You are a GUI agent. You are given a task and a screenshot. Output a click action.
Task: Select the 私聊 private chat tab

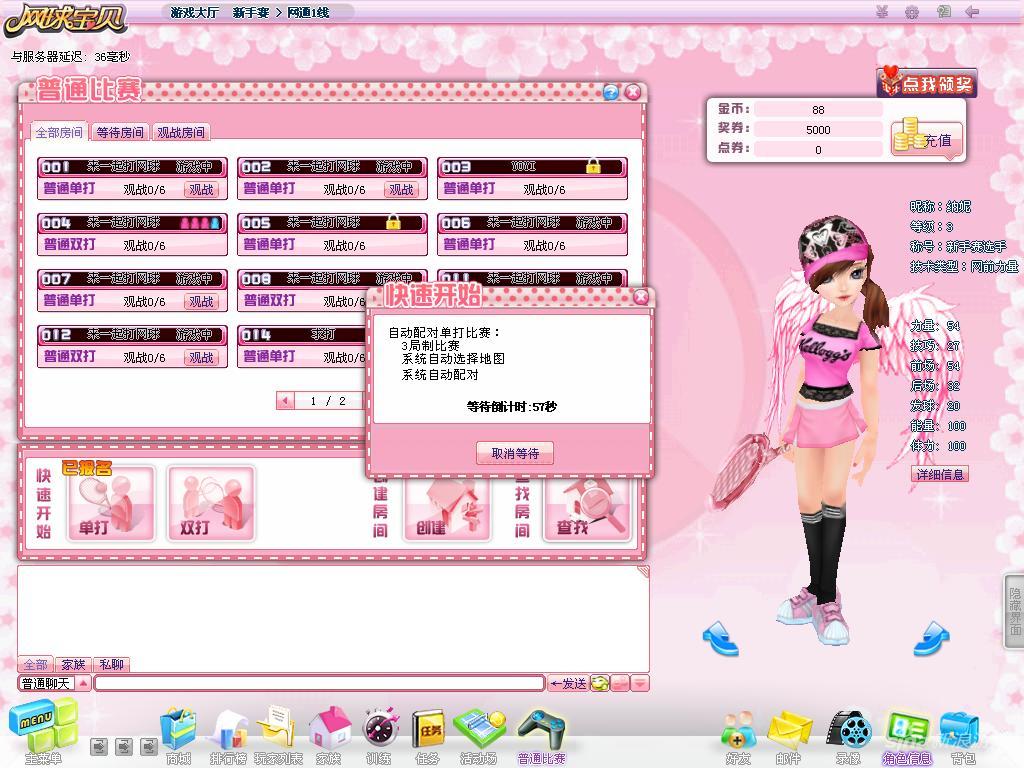pyautogui.click(x=112, y=664)
